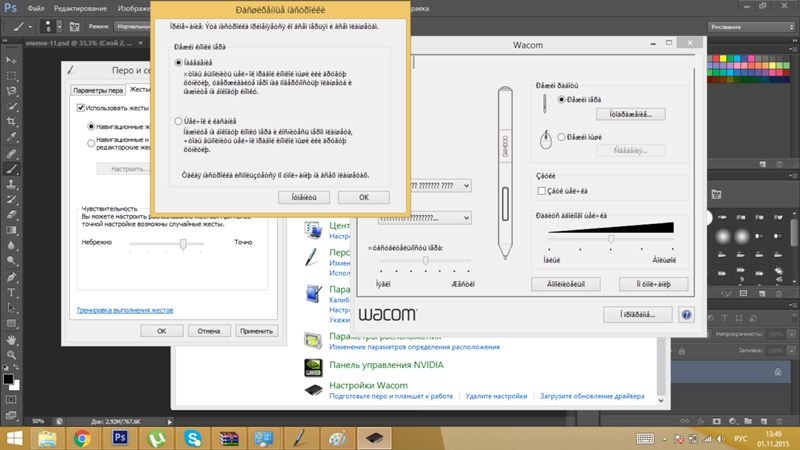Viewport: 800px width, 450px height.
Task: Open 'Панель управления NVIDIA' link
Action: pos(386,365)
